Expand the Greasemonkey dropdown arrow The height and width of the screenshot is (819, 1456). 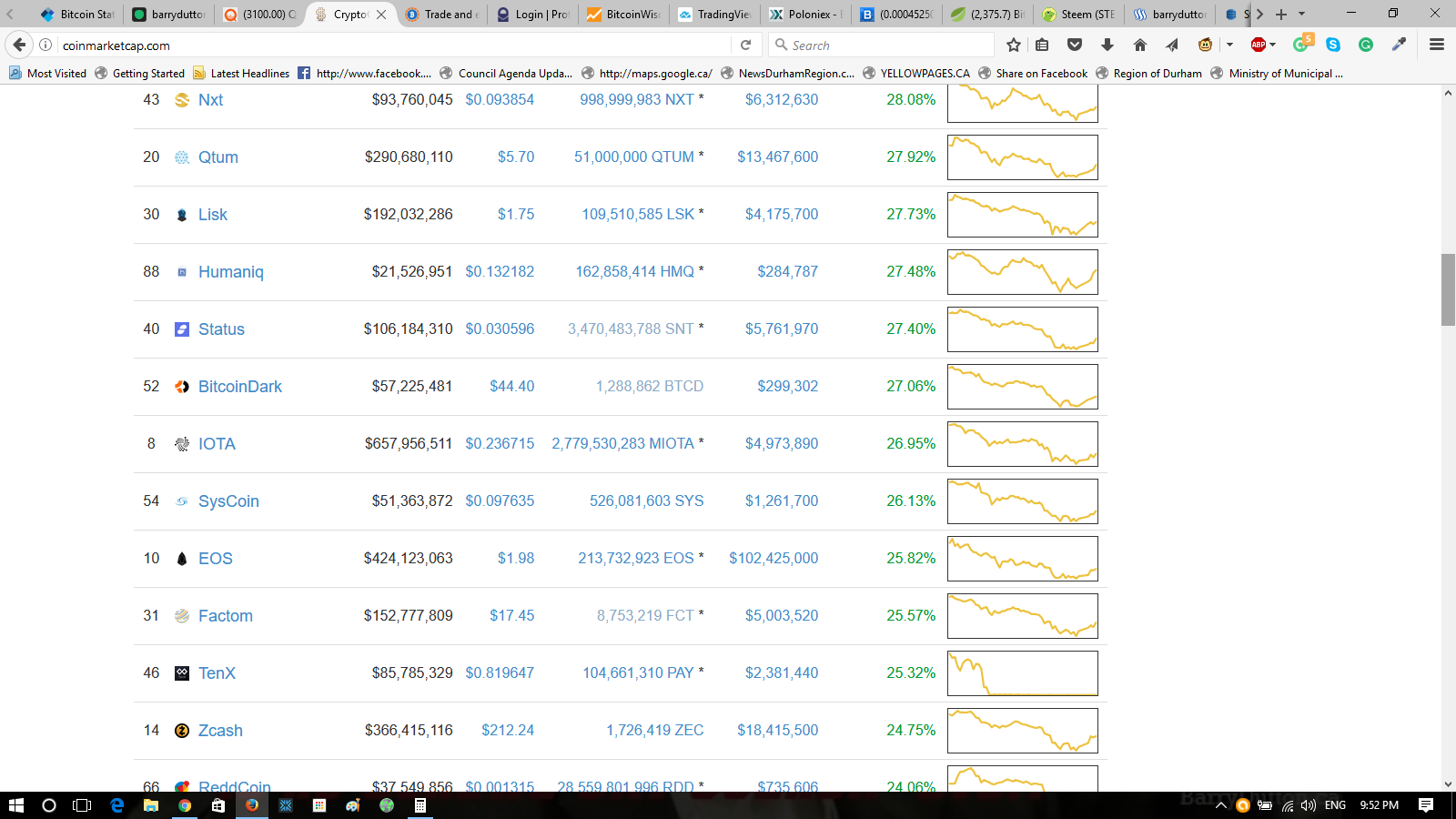(x=1229, y=45)
